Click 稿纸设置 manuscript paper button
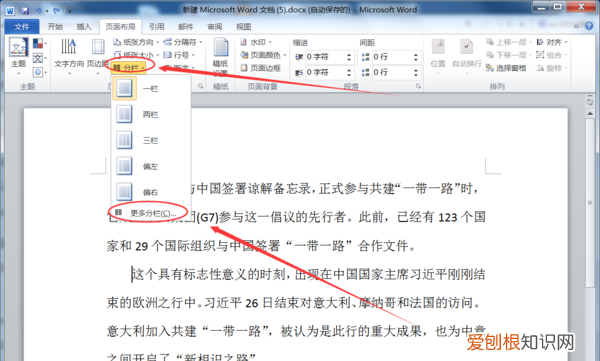This screenshot has width=600, height=361. [x=220, y=57]
